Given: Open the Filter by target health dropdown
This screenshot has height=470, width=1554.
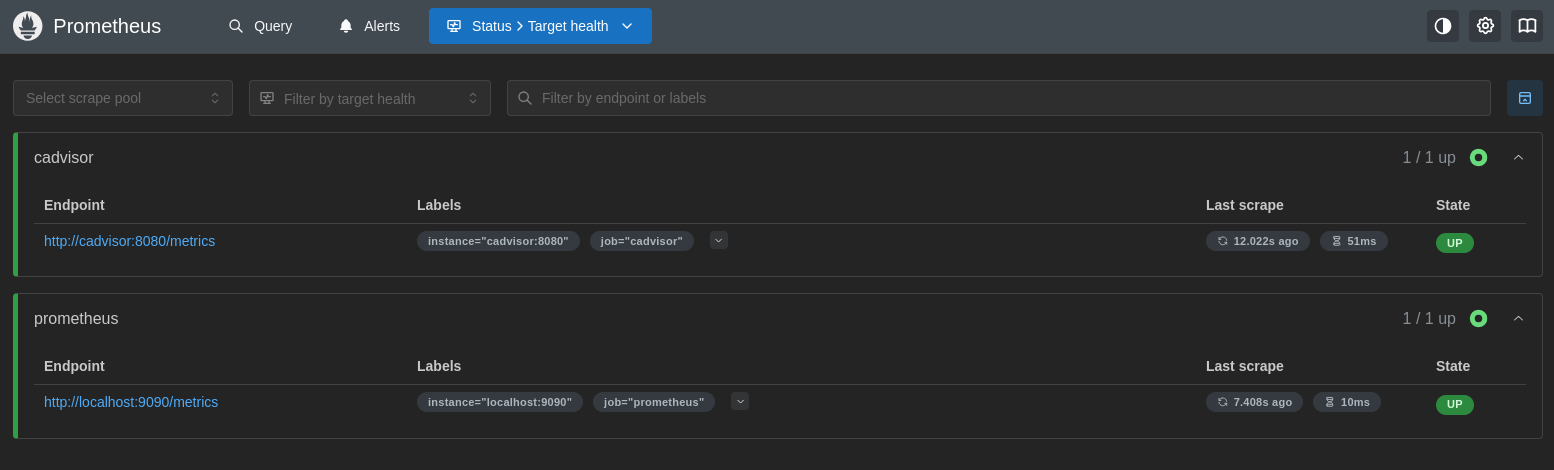Looking at the screenshot, I should click(x=369, y=98).
